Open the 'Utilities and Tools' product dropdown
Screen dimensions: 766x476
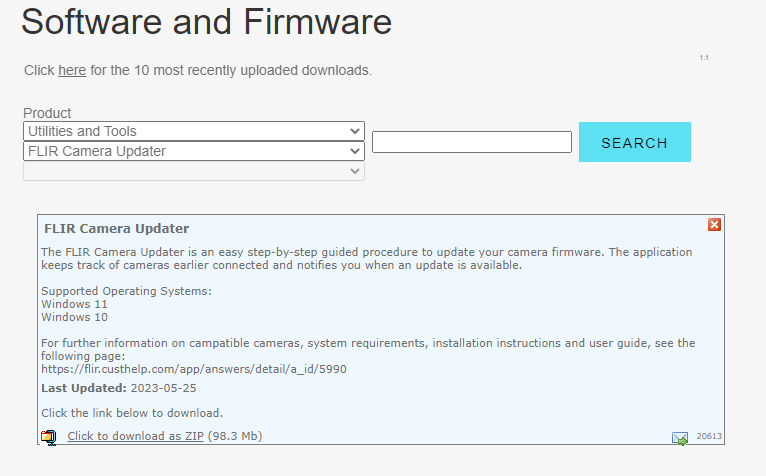click(194, 131)
